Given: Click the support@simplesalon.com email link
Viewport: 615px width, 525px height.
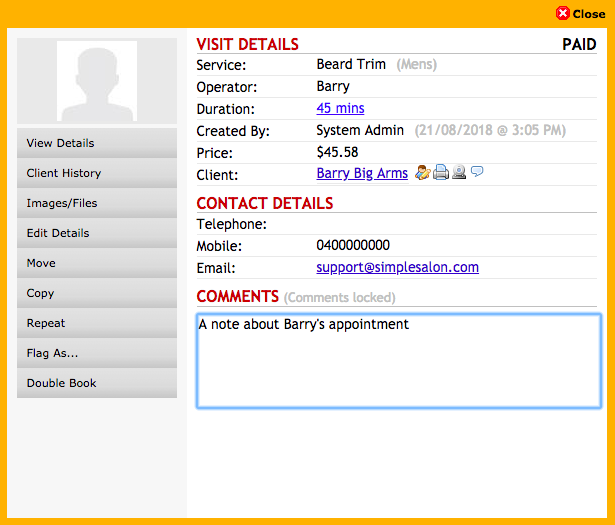Looking at the screenshot, I should pos(397,267).
